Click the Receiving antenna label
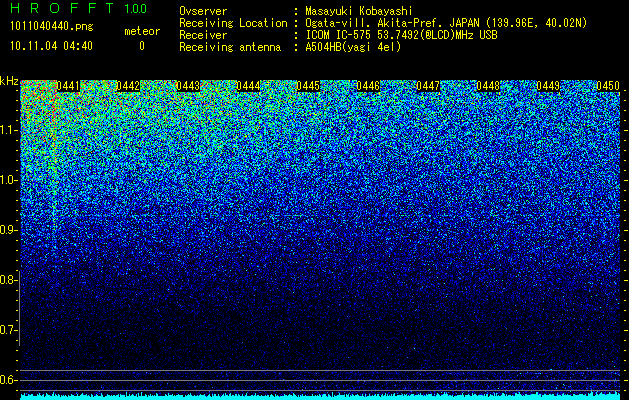 click(230, 47)
